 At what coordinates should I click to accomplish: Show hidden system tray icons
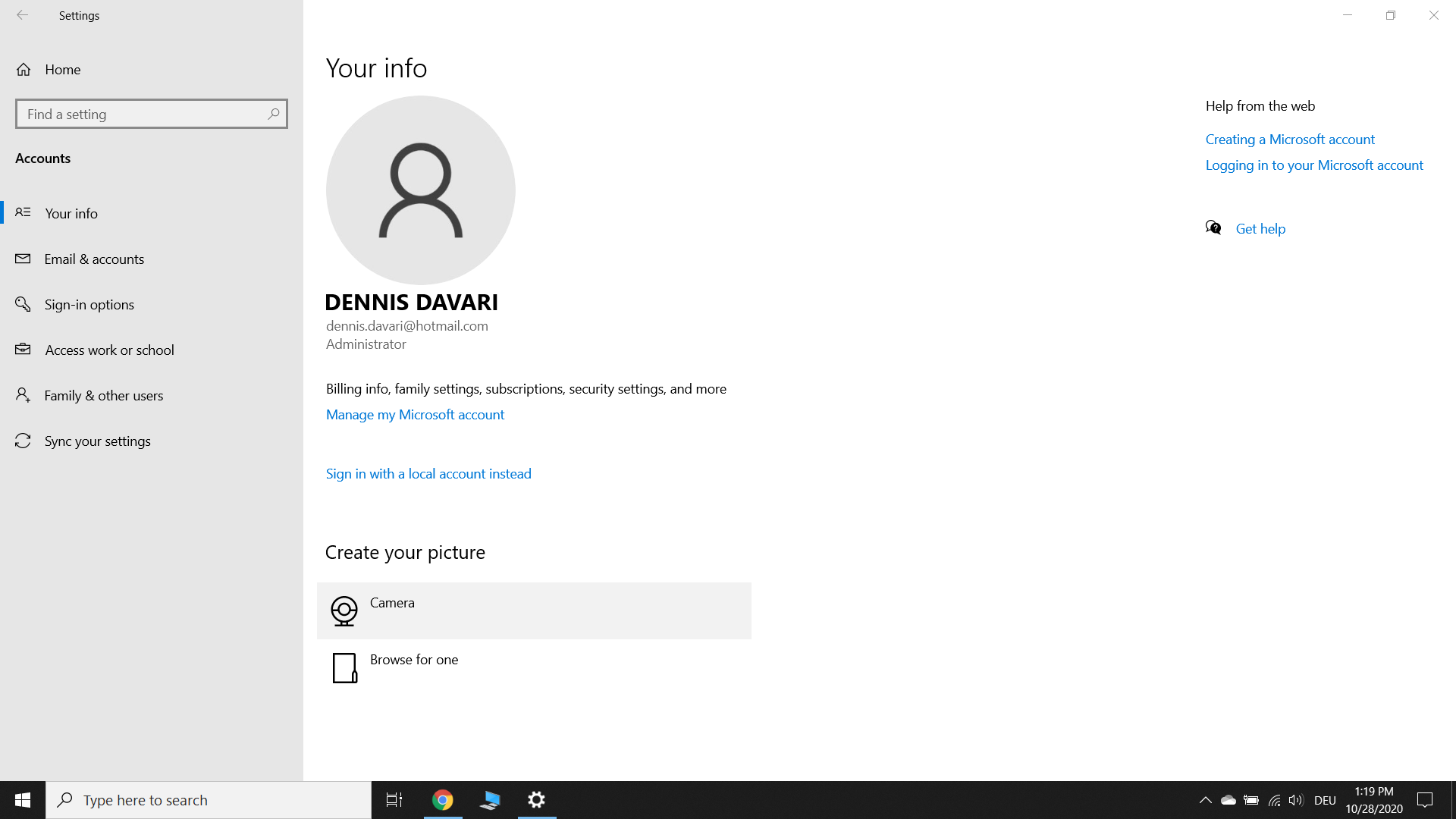pos(1205,800)
